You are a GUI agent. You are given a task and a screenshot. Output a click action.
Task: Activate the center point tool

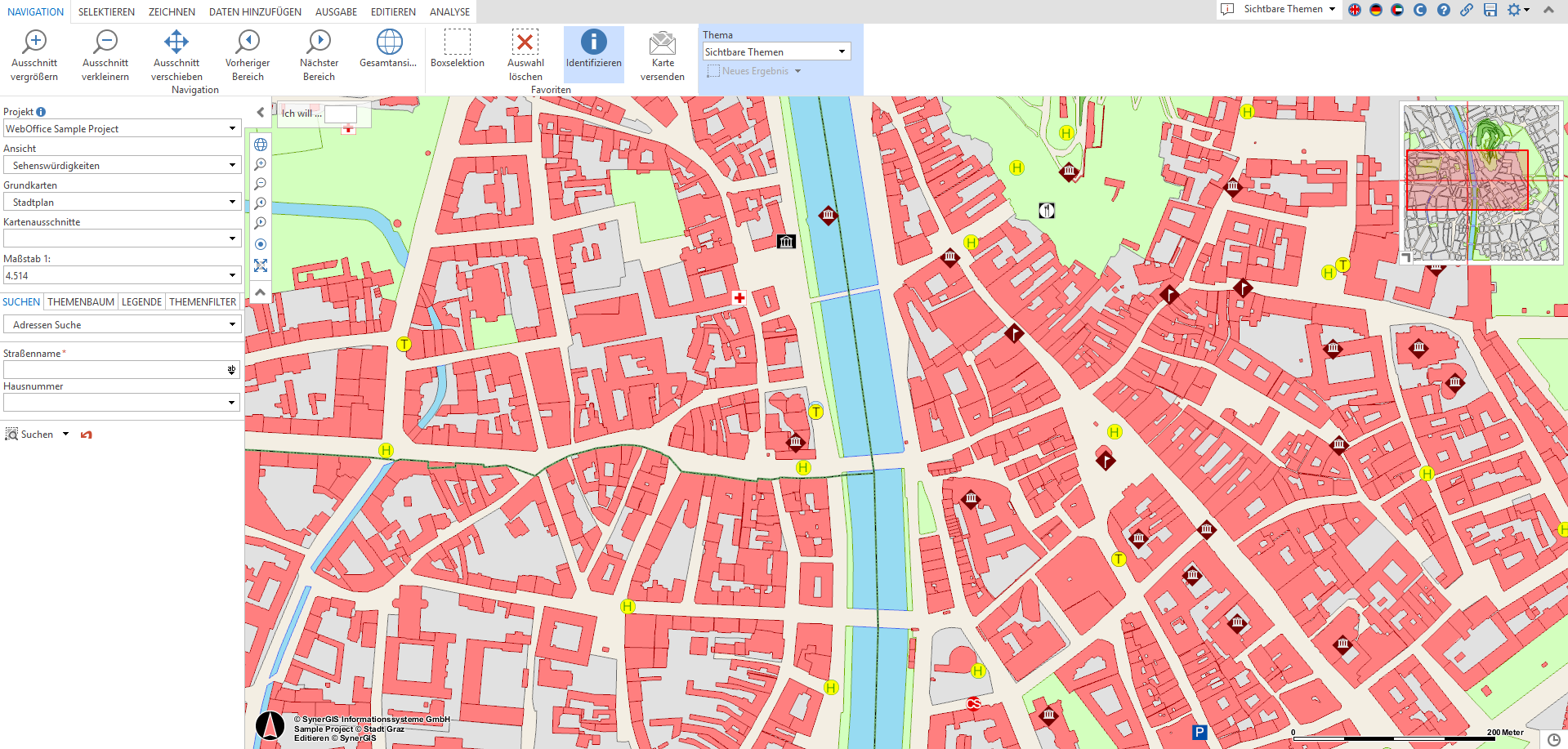[x=260, y=244]
